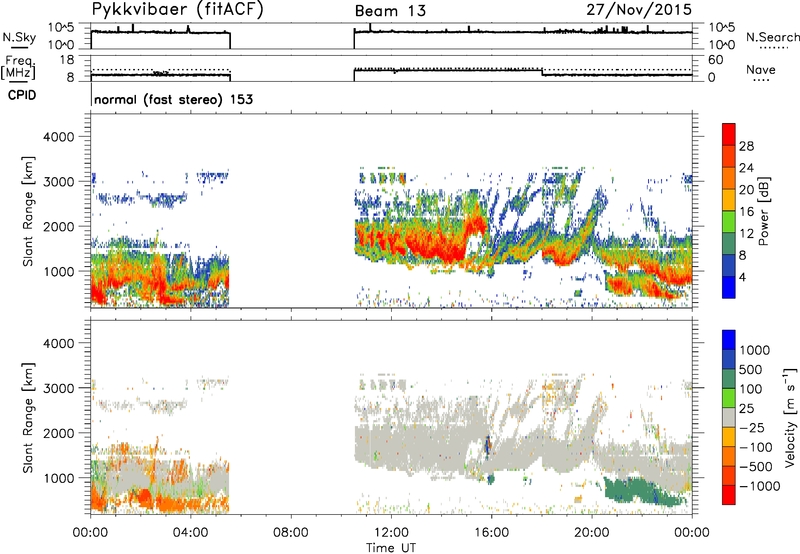Click the blue swatch at the bottom of the power colorbar
Screen dimensions: 800x554
click(729, 287)
